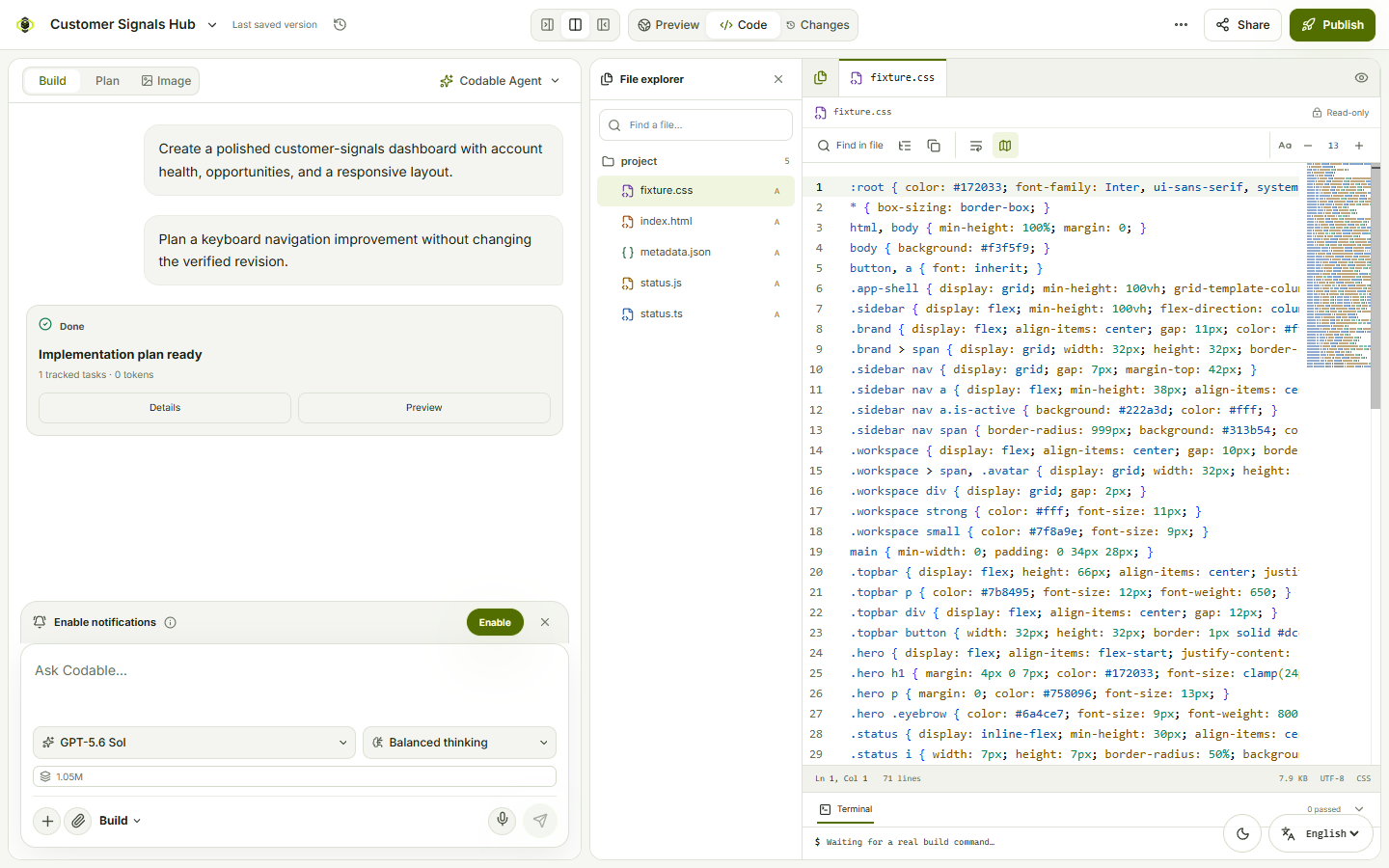
Task: Click the Find a file search field
Action: pyautogui.click(x=695, y=125)
